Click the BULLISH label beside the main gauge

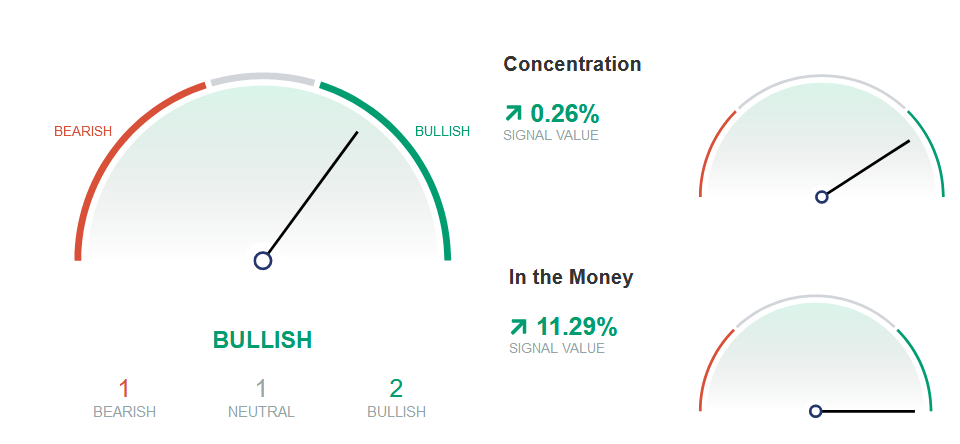tap(443, 131)
